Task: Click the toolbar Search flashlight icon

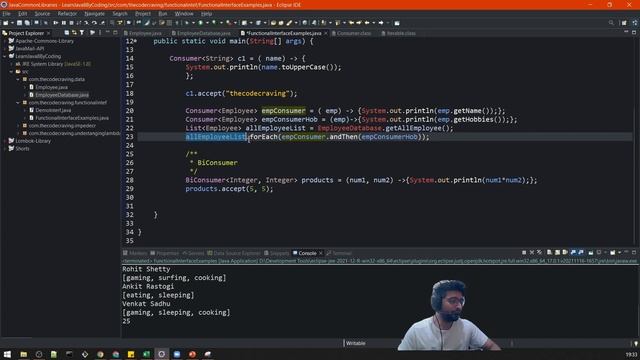Action: point(290,23)
